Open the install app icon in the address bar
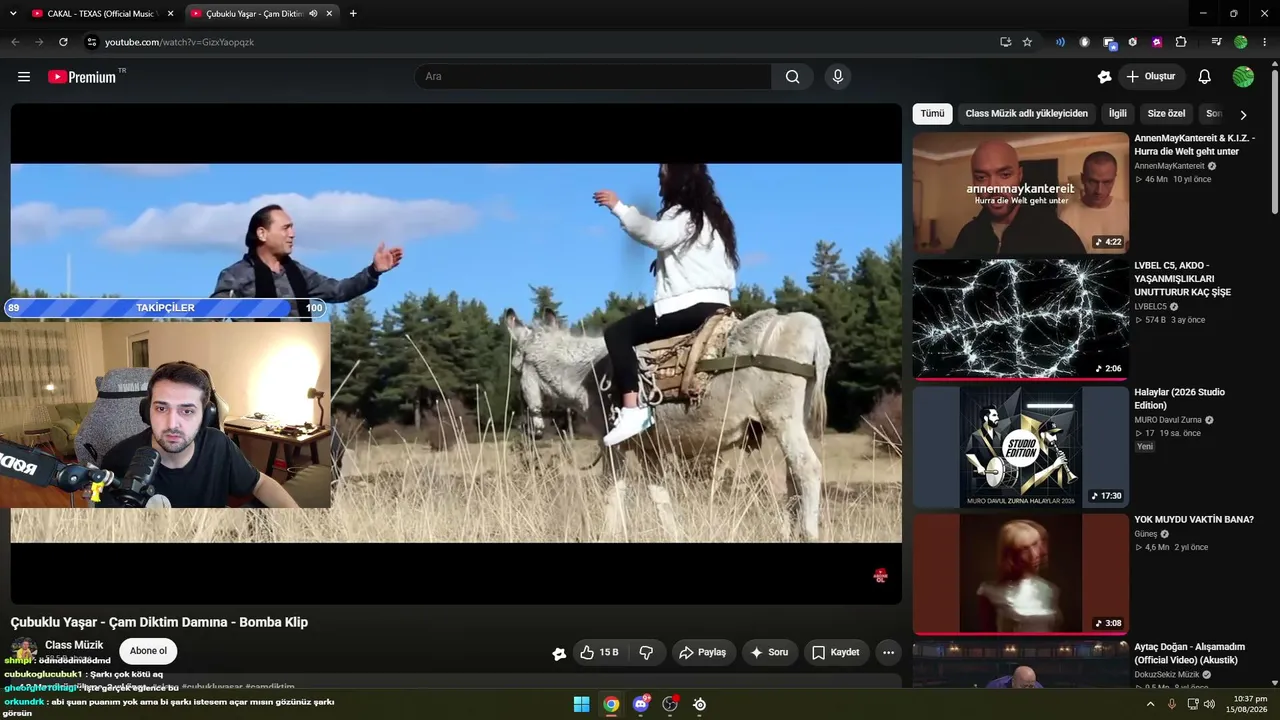Screen dimensions: 1280x720 coord(1005,42)
